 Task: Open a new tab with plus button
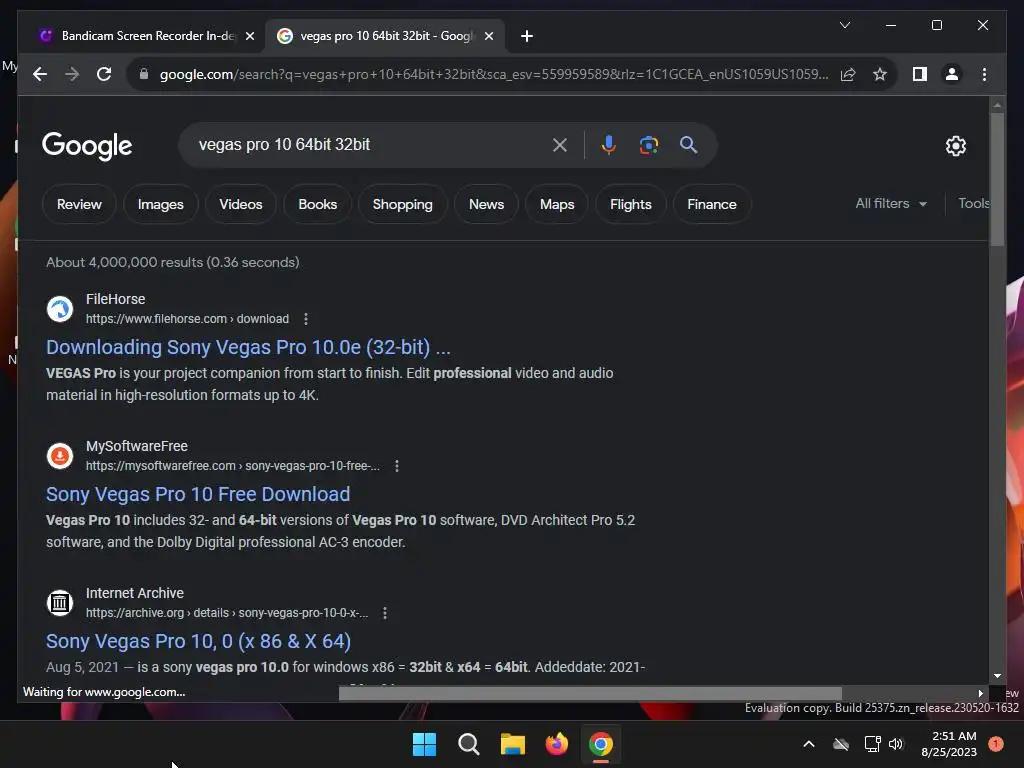527,36
